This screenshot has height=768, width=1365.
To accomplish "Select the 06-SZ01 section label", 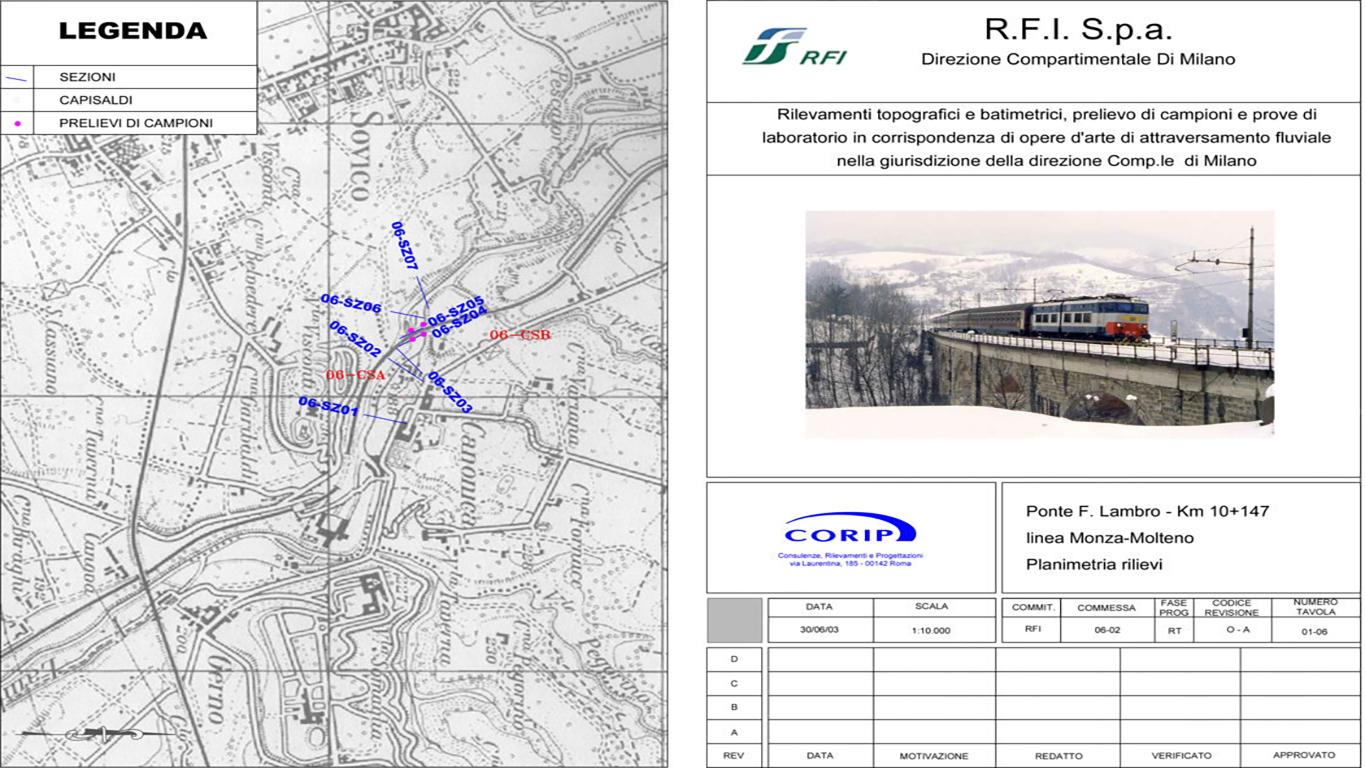I will (x=328, y=404).
